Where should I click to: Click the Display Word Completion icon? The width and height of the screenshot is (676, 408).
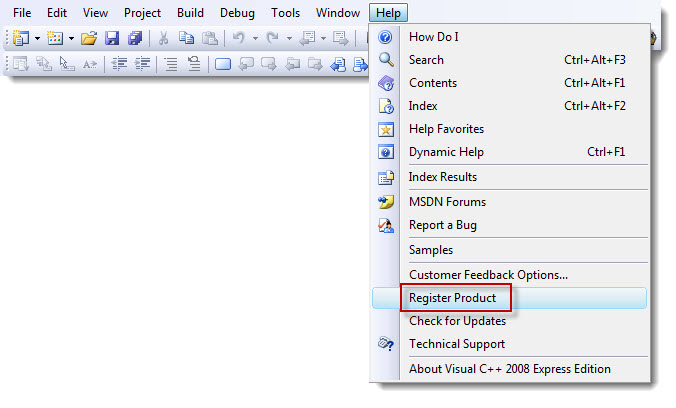90,64
